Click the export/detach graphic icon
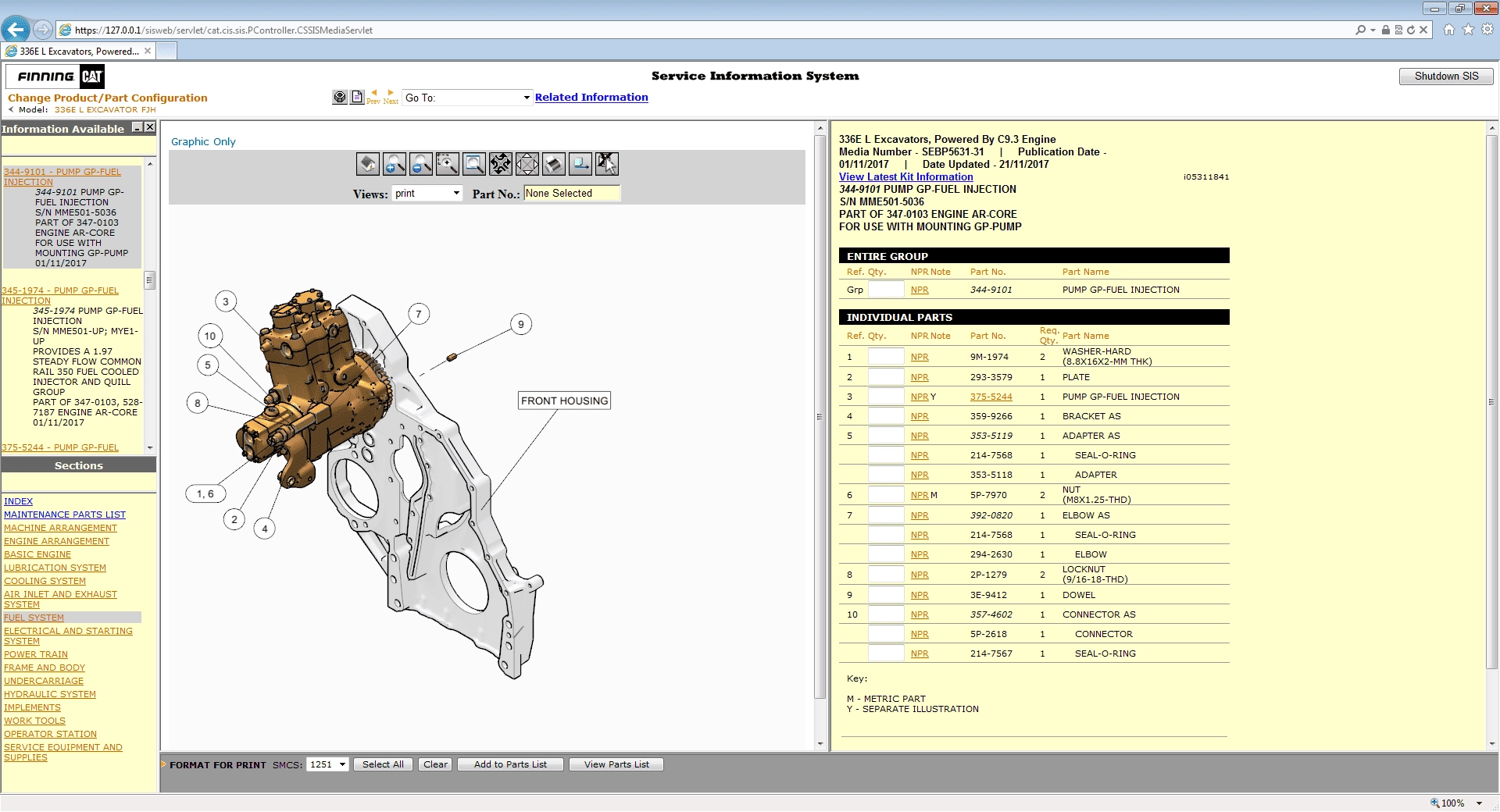The width and height of the screenshot is (1500, 812). point(580,164)
